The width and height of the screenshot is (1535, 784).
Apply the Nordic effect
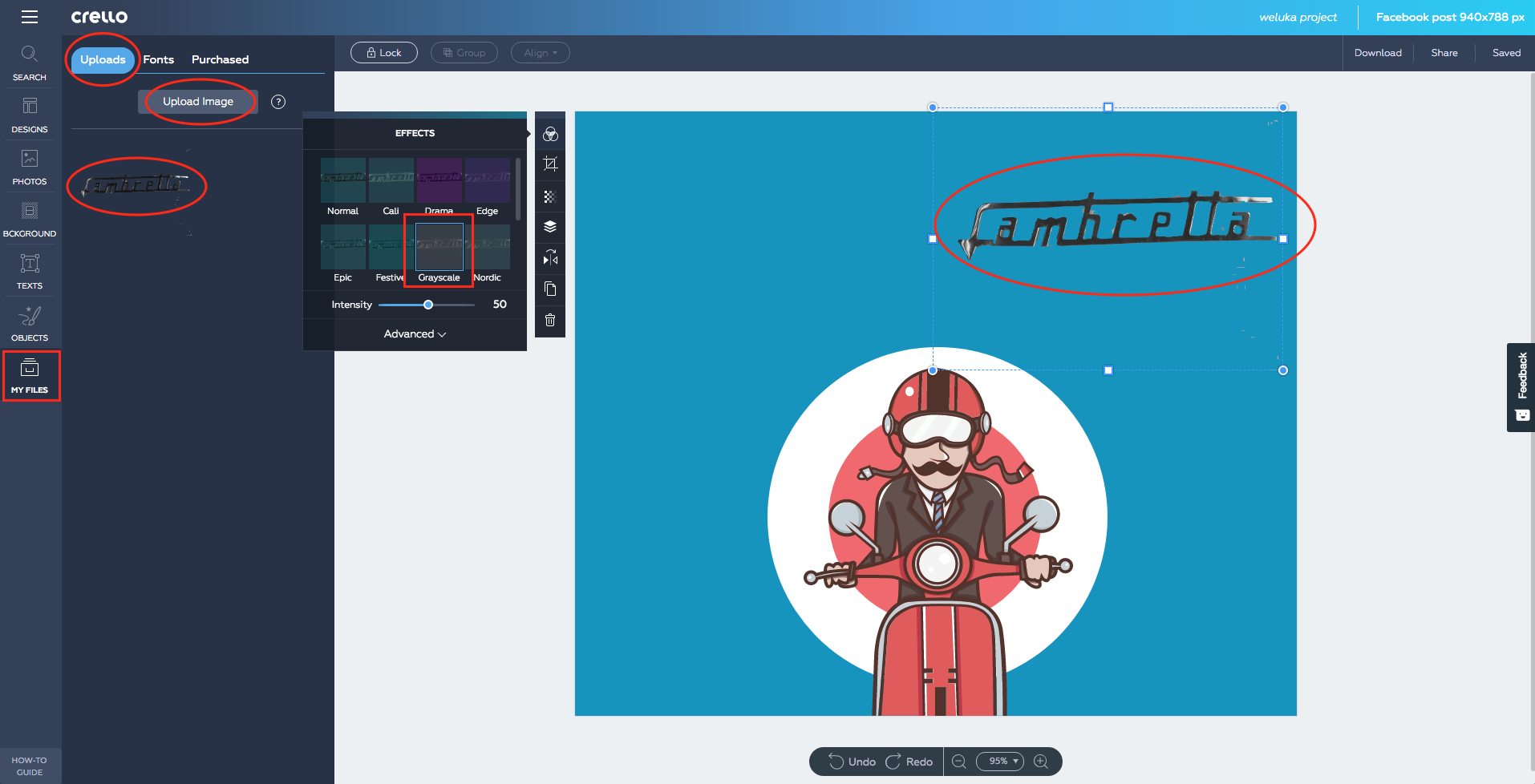(488, 253)
